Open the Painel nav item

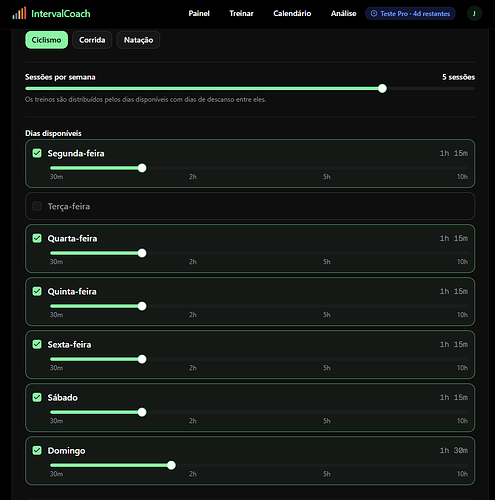pyautogui.click(x=199, y=14)
